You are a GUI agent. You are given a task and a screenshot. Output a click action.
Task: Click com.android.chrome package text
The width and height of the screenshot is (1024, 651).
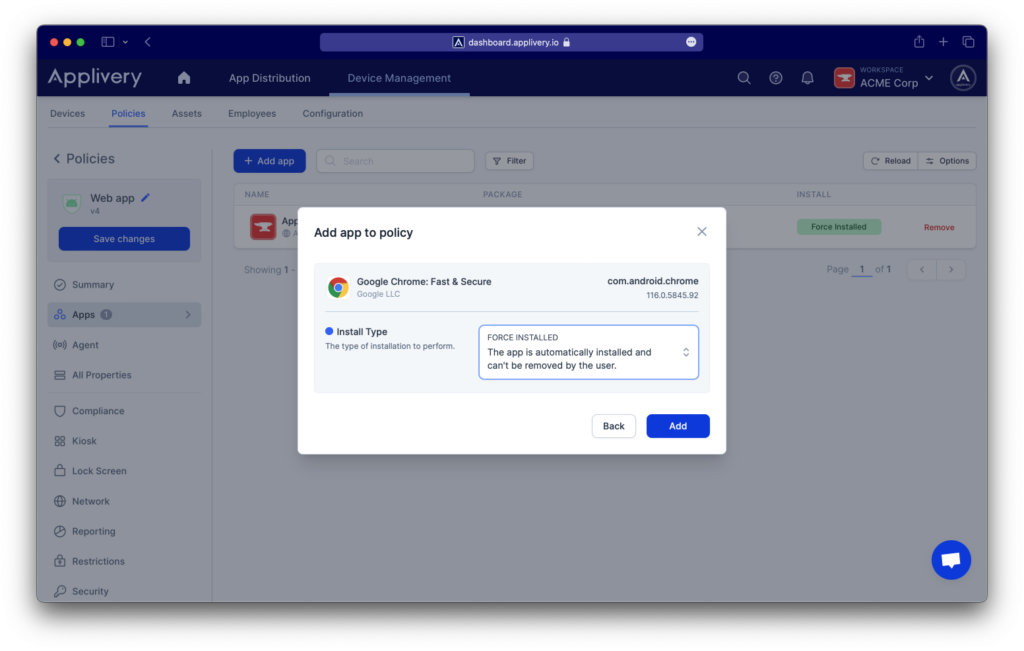tap(652, 281)
